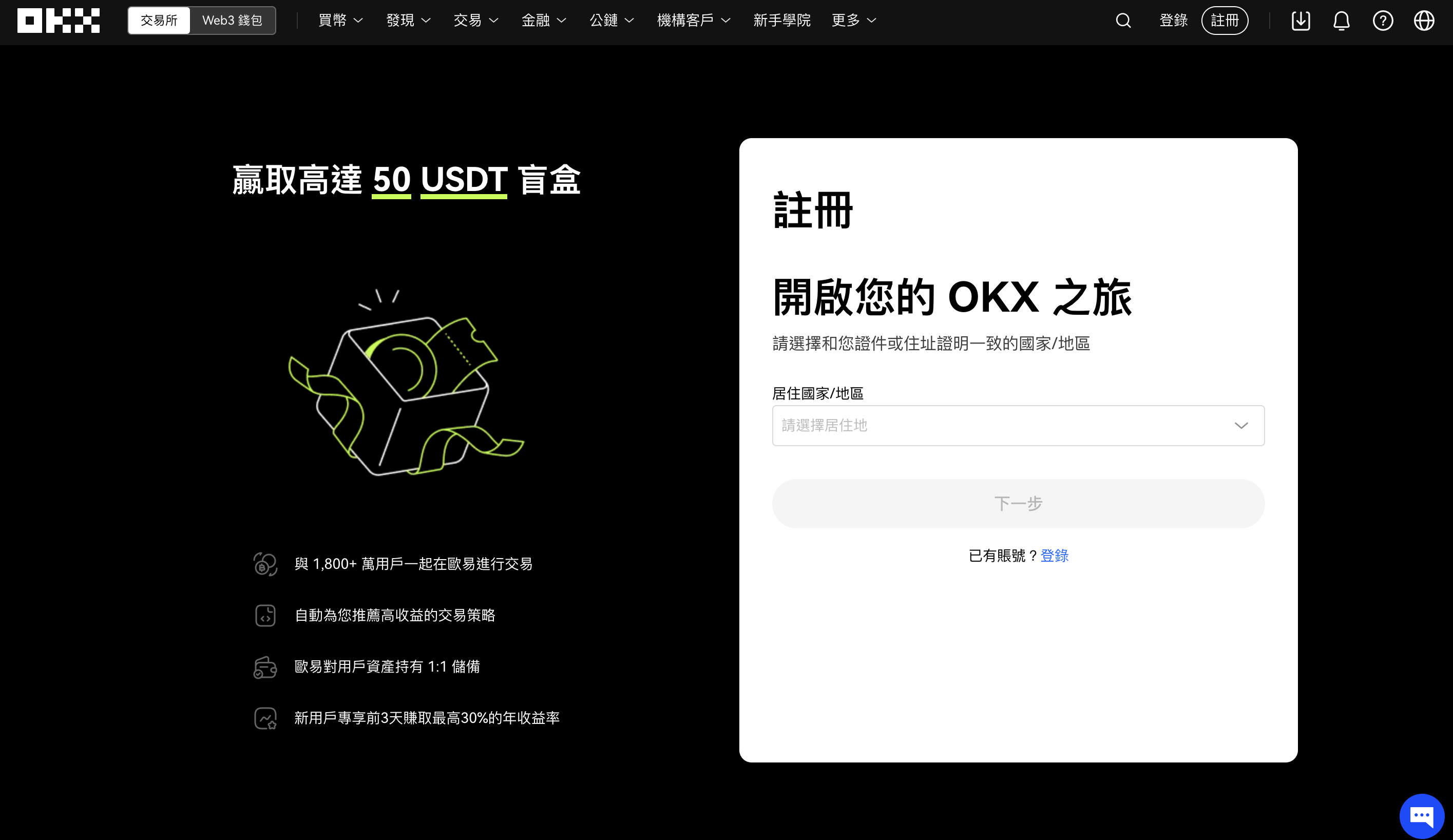The image size is (1453, 840).
Task: Click the 下一步 button
Action: (1018, 503)
